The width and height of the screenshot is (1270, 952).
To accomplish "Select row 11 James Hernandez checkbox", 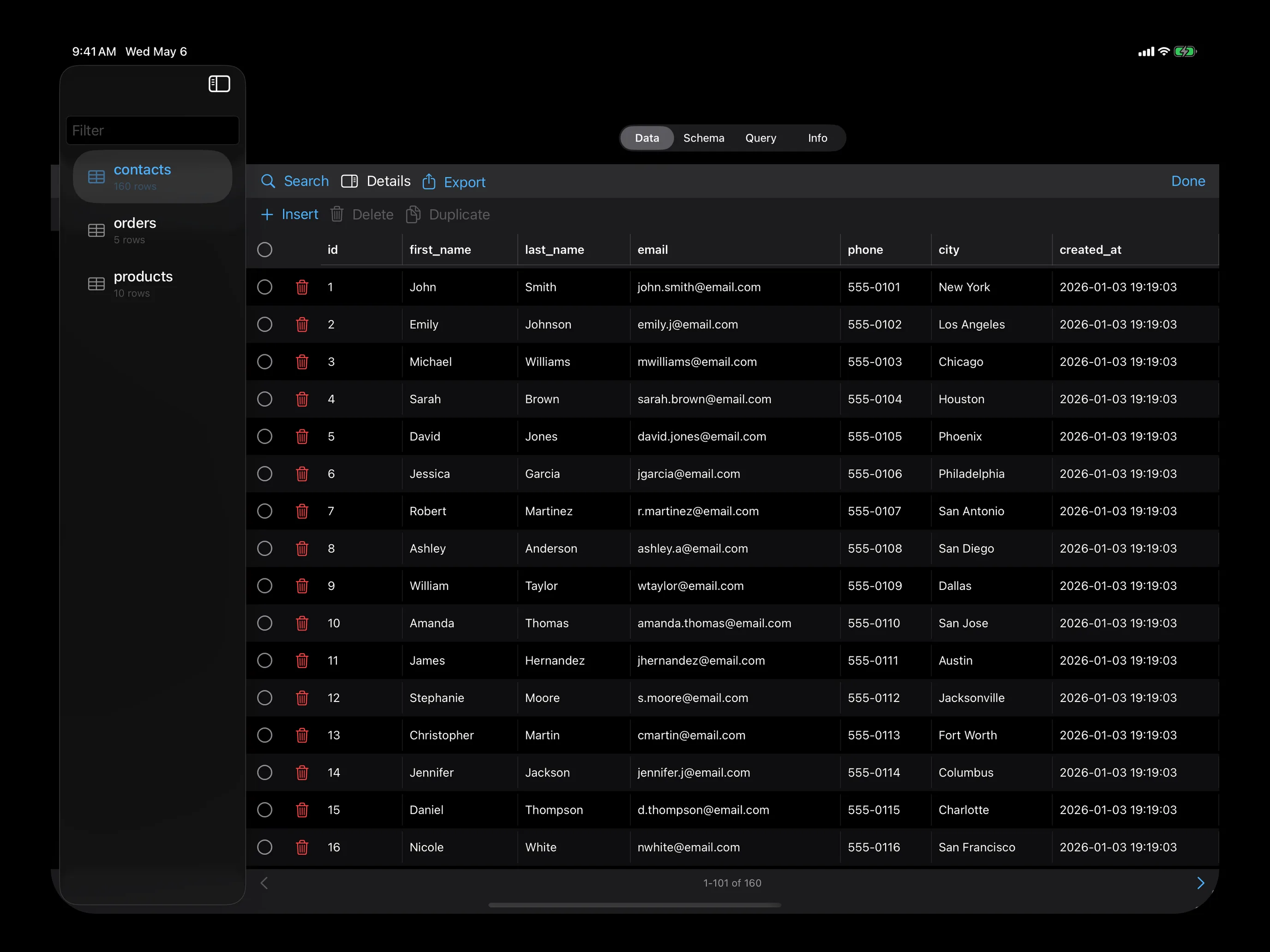I will [265, 660].
